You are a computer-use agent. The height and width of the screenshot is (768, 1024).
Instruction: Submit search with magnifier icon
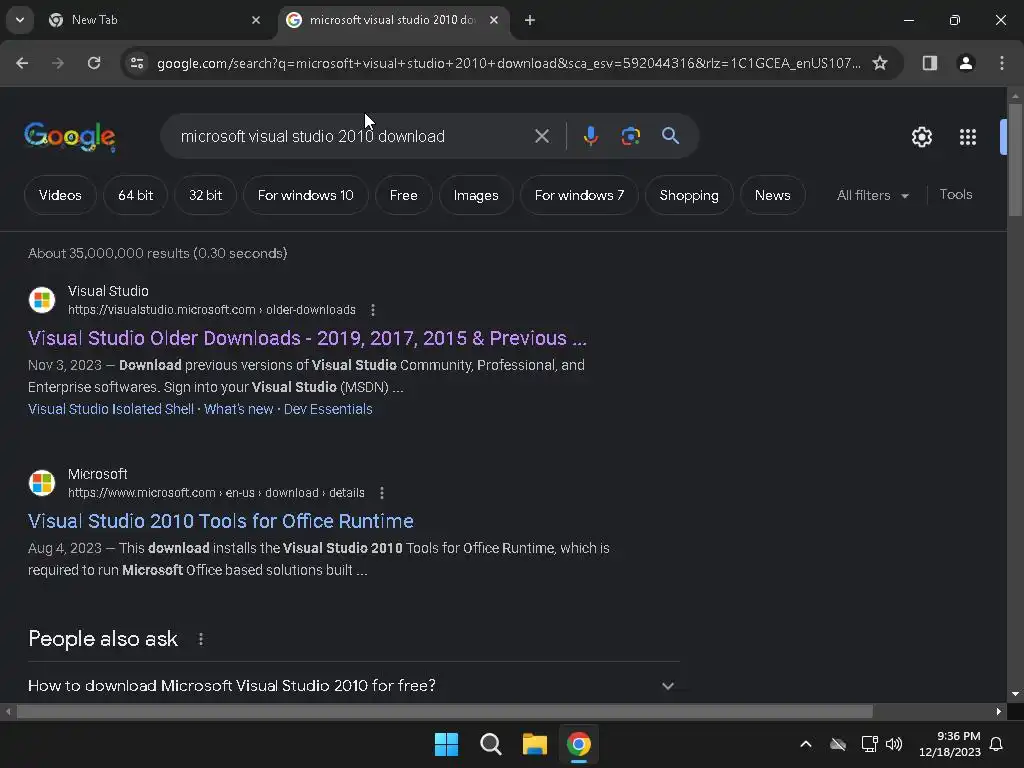point(670,136)
